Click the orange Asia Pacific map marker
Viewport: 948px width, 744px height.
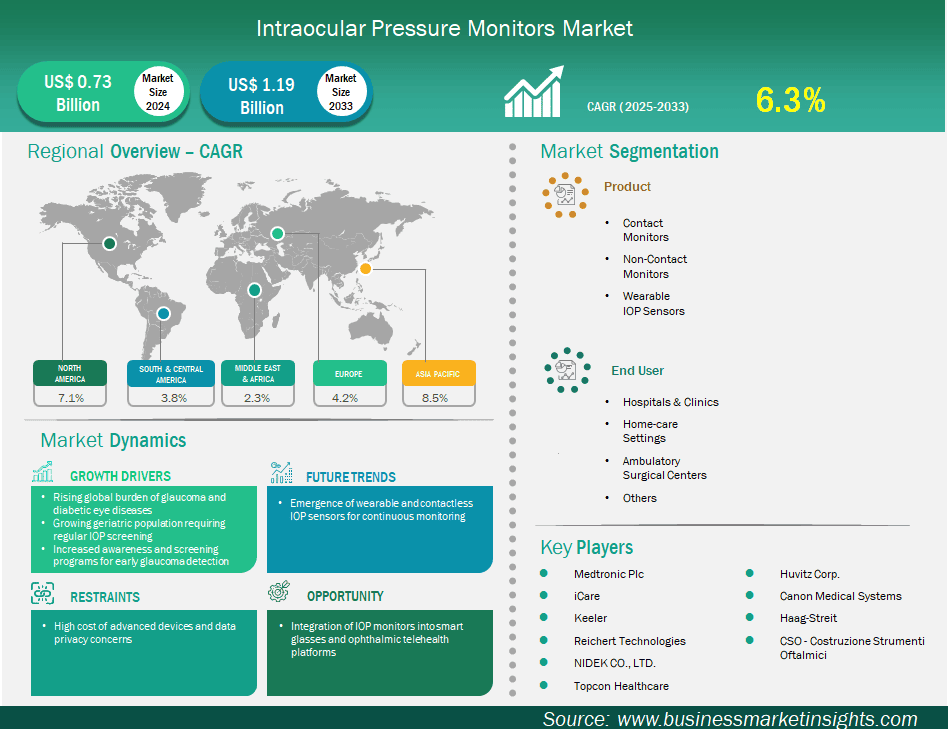tap(366, 268)
